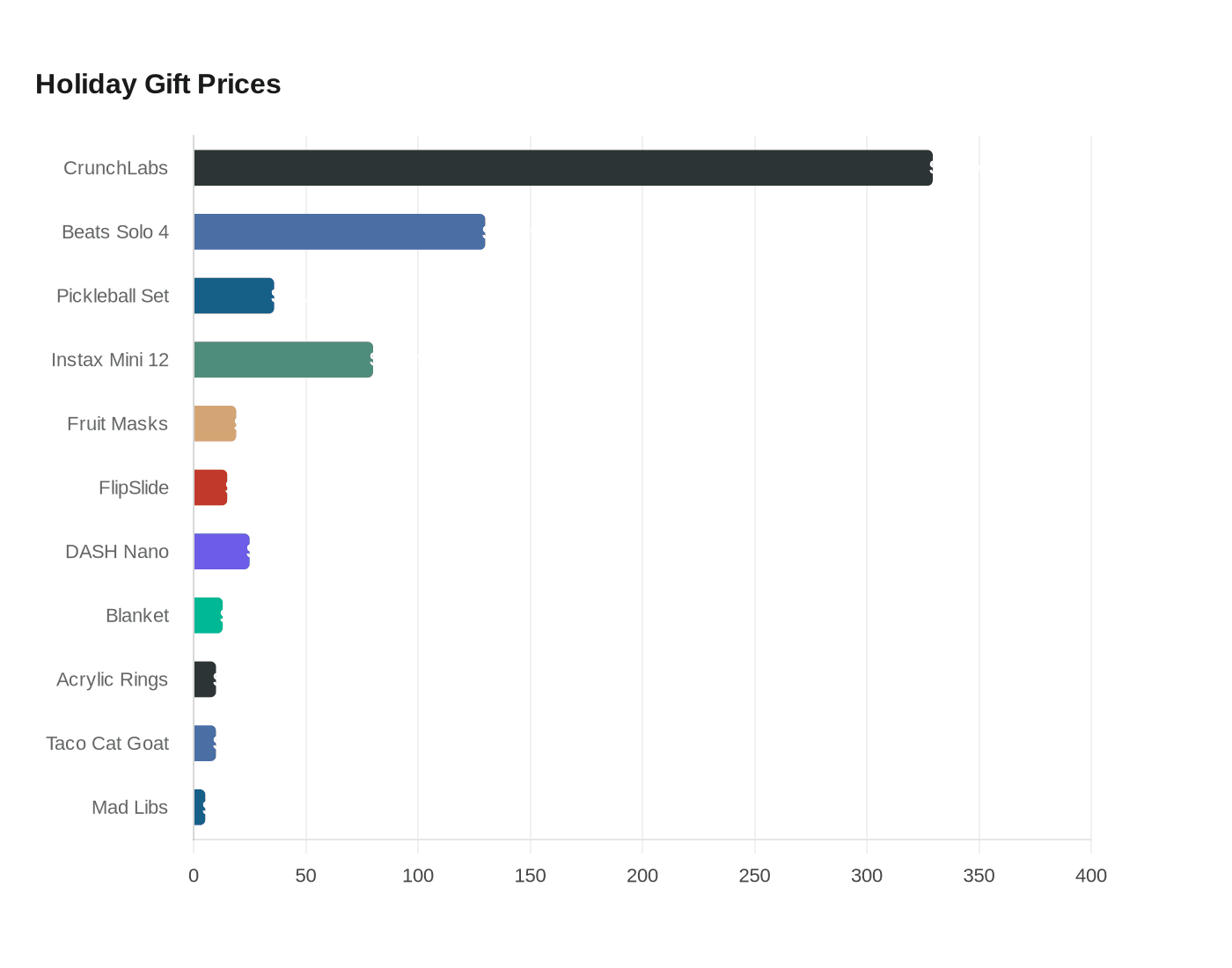Click the purple DASH Nano bar
Image resolution: width=1232 pixels, height=968 pixels.
tap(222, 552)
